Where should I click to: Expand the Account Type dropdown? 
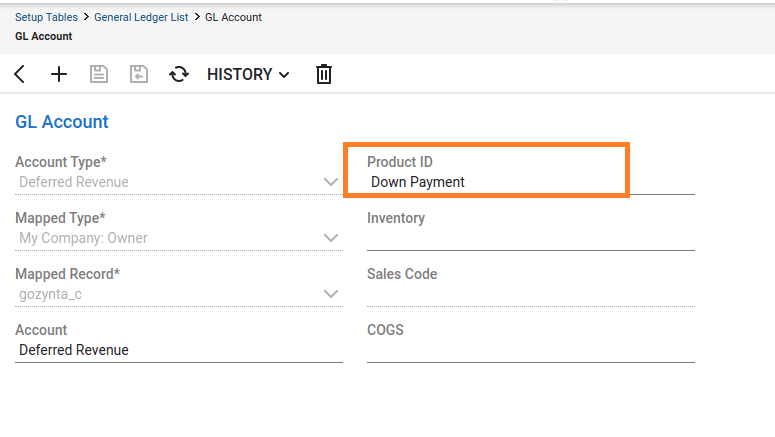(331, 182)
